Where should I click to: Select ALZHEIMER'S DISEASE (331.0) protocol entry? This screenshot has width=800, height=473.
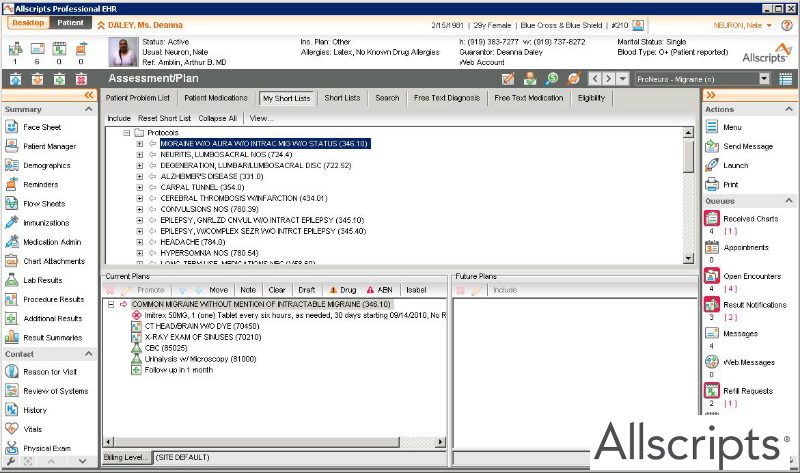[x=211, y=176]
